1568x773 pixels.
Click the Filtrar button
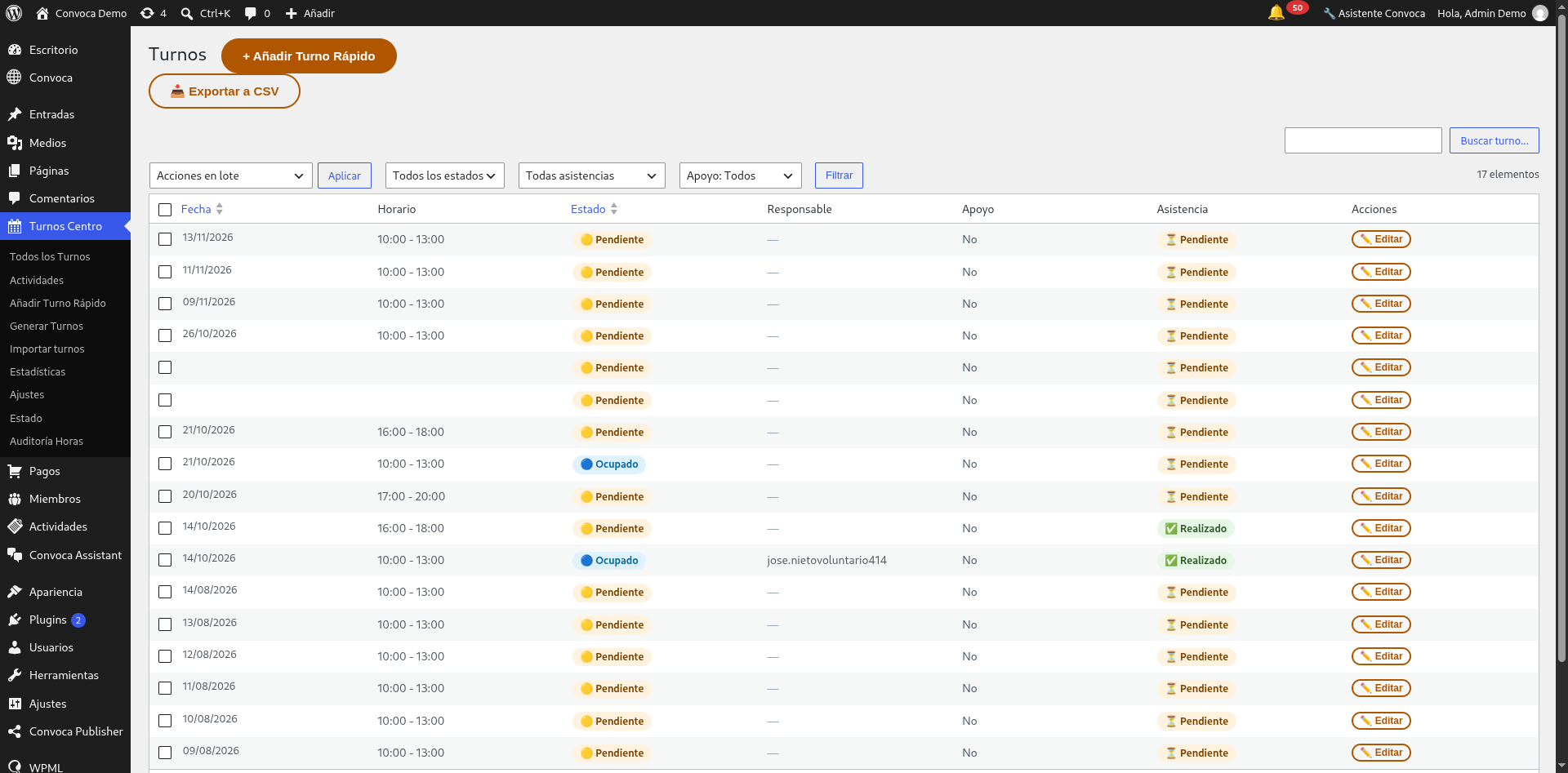839,175
